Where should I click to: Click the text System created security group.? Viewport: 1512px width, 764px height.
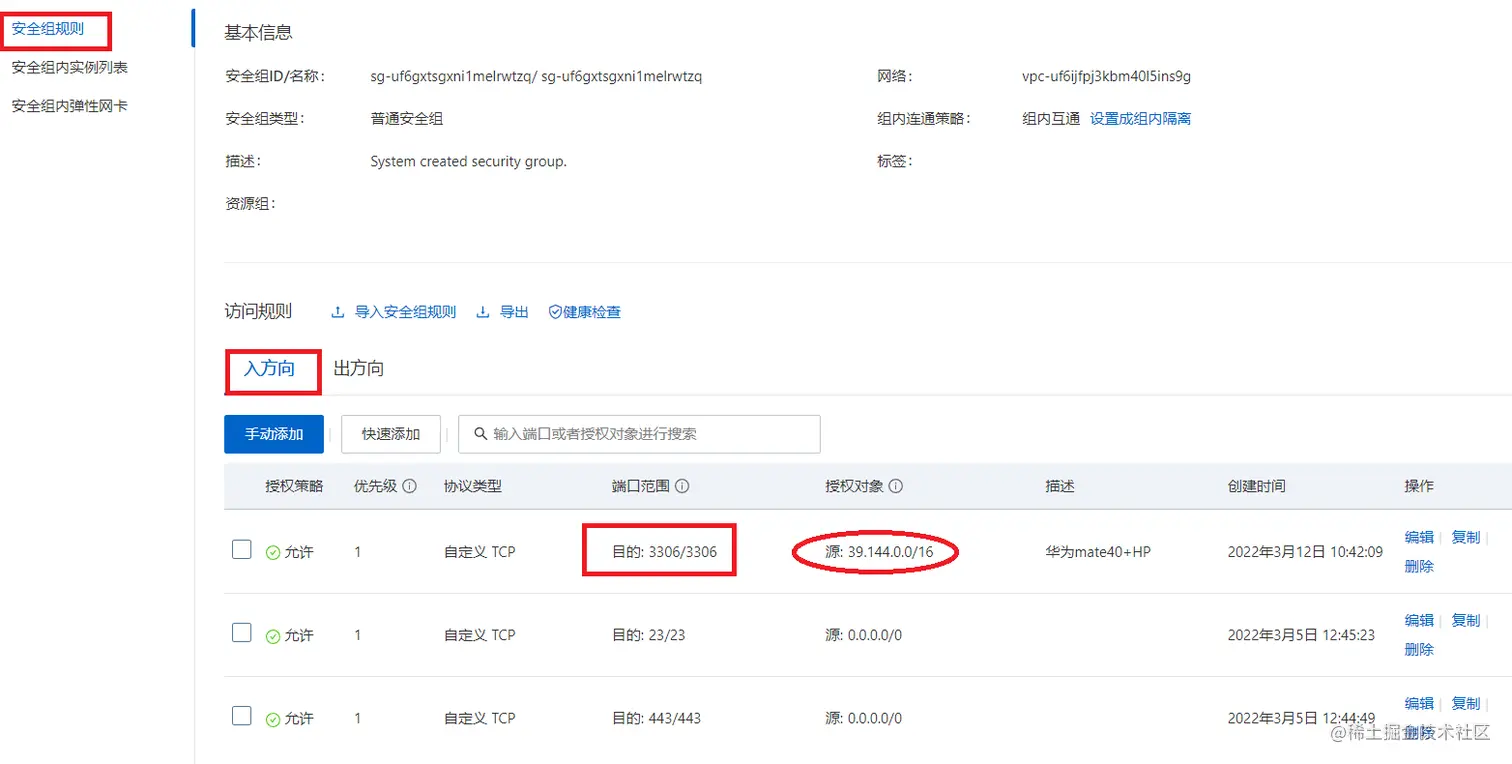coord(468,161)
